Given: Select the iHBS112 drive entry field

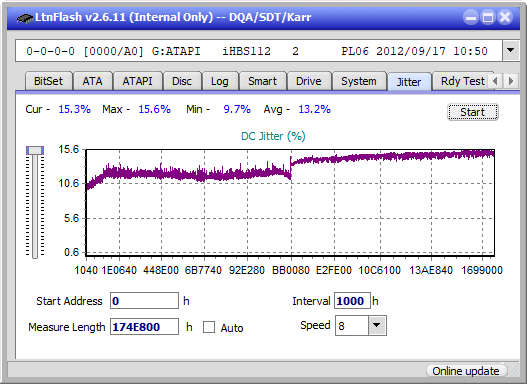Looking at the screenshot, I should click(259, 51).
